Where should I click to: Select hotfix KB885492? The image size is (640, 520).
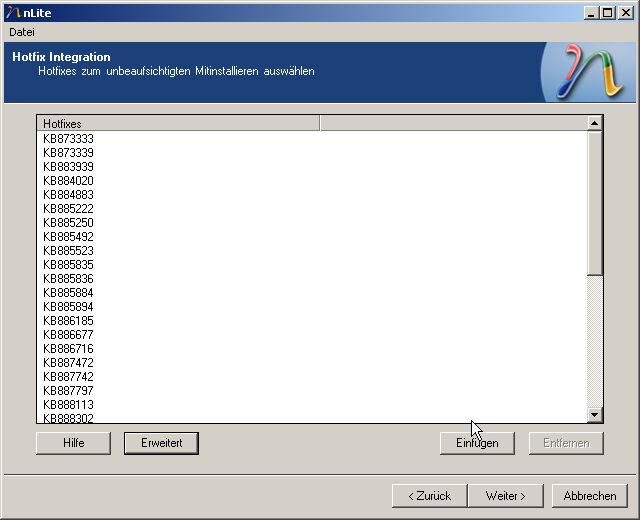click(68, 237)
